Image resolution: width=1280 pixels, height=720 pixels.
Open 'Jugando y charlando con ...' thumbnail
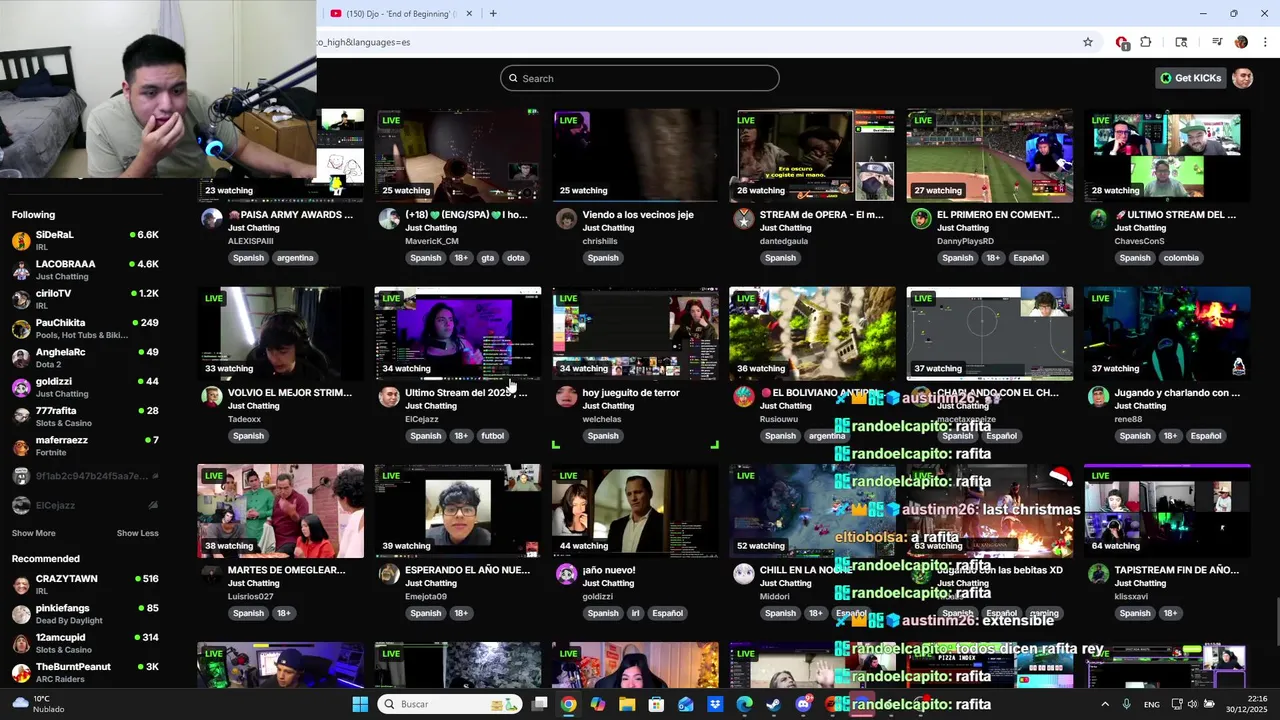pos(1167,334)
